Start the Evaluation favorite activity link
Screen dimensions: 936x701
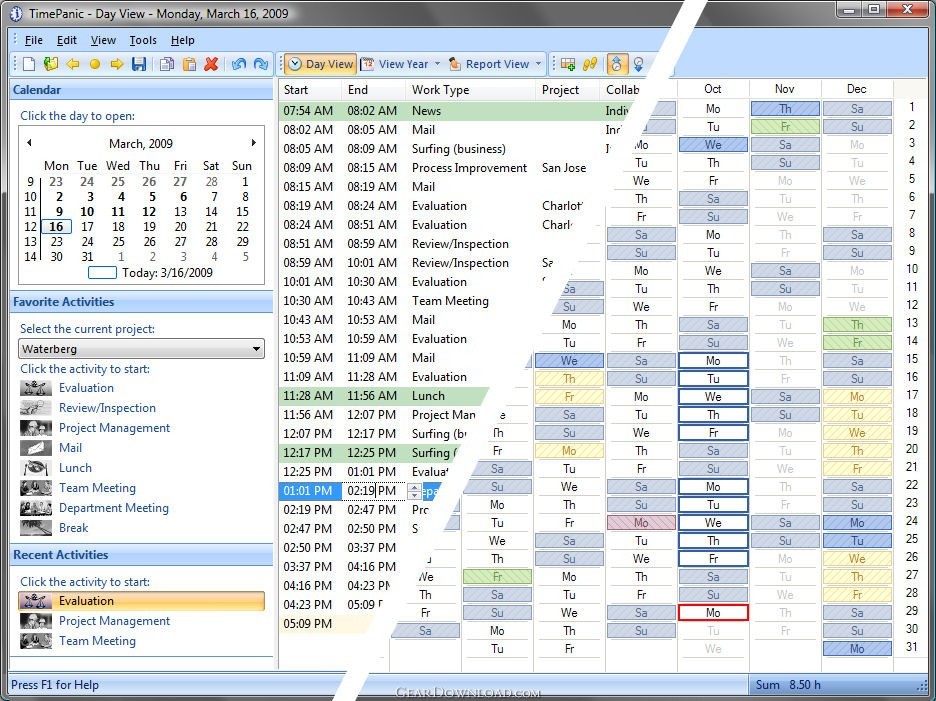pos(87,388)
